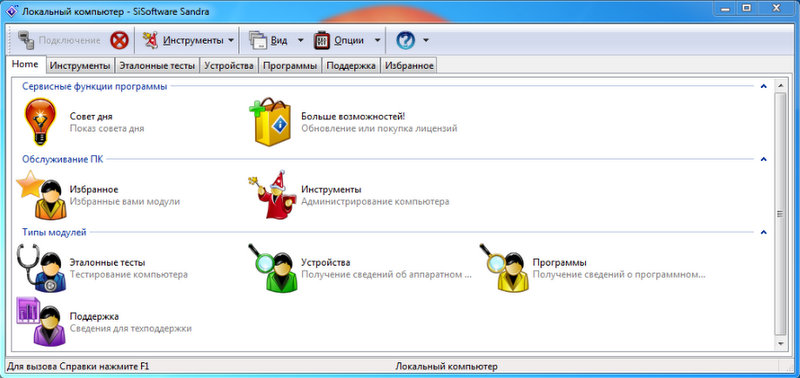Screen dimensions: 800x378
Task: Collapse the Обслуживание ПК section
Action: [763, 159]
